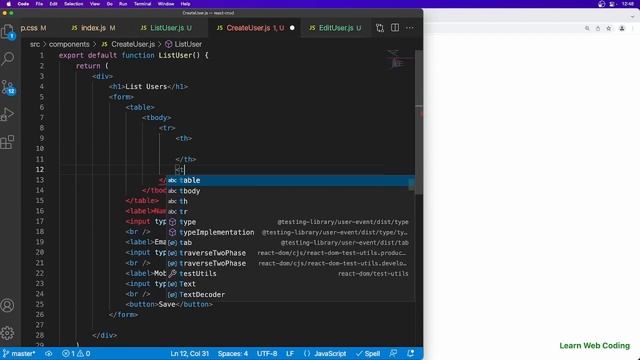The width and height of the screenshot is (640, 360).
Task: Select the JavaScript language mode
Action: [x=325, y=353]
